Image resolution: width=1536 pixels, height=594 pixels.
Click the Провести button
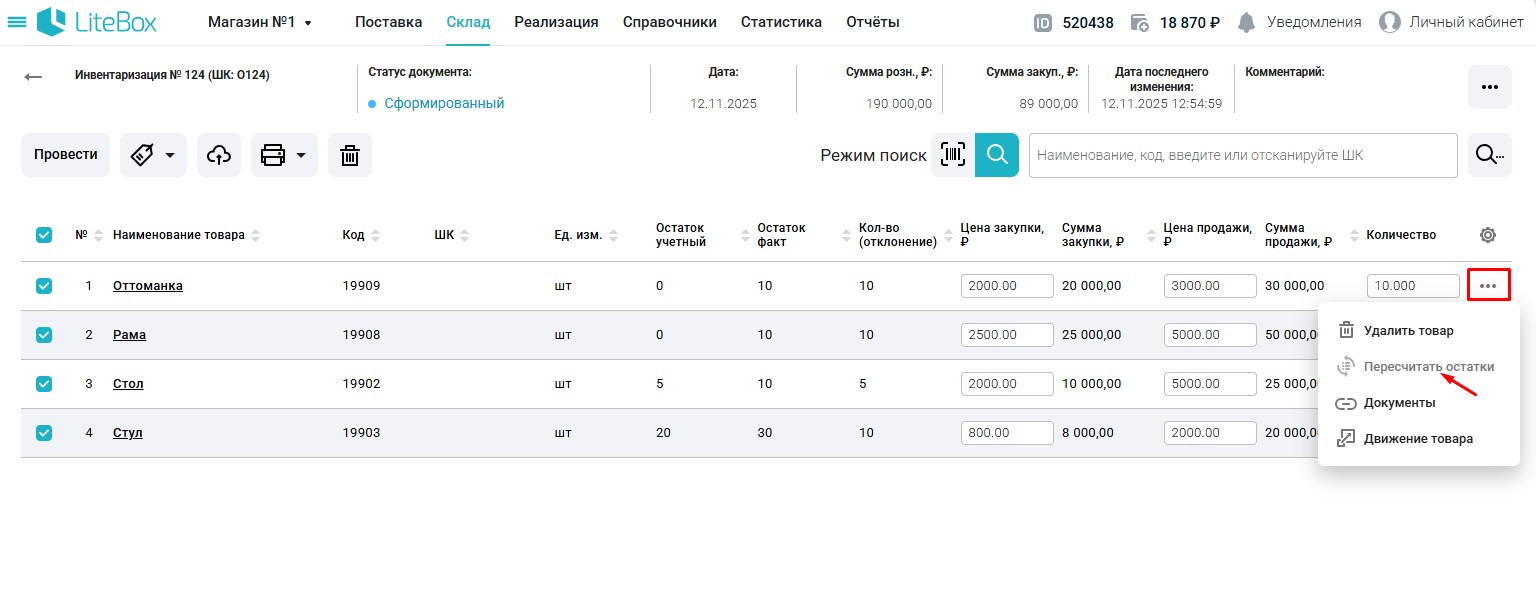65,155
